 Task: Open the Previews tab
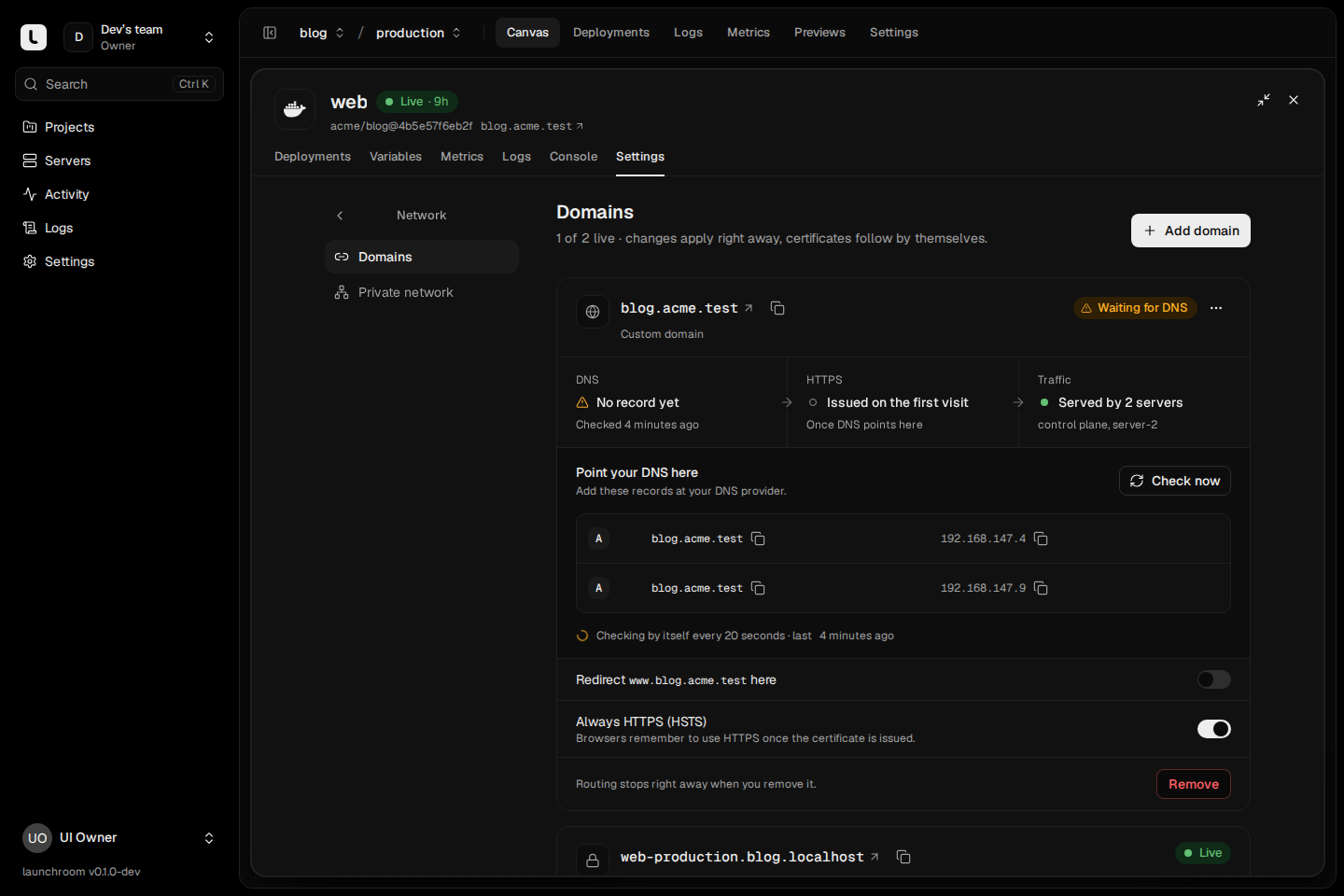[819, 33]
